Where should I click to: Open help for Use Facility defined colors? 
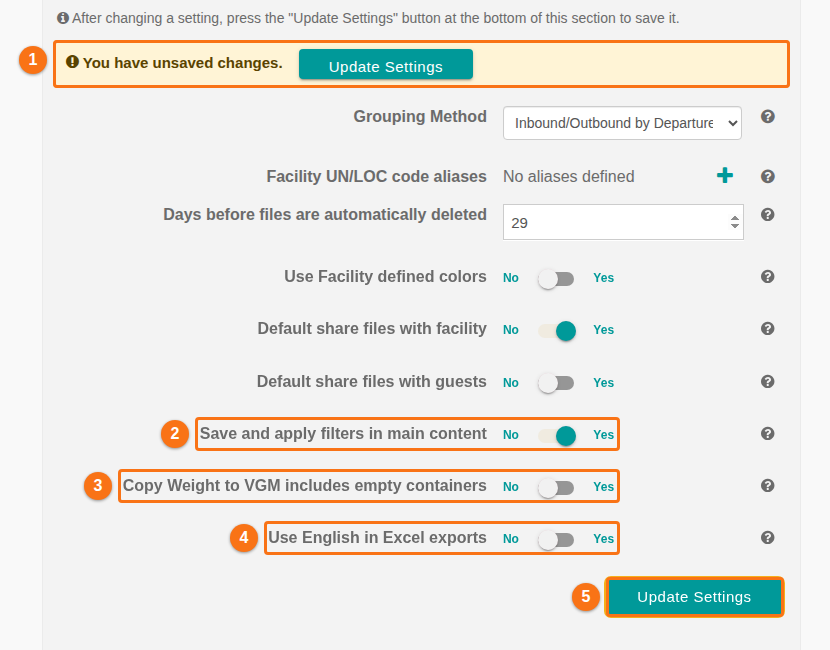(x=768, y=276)
